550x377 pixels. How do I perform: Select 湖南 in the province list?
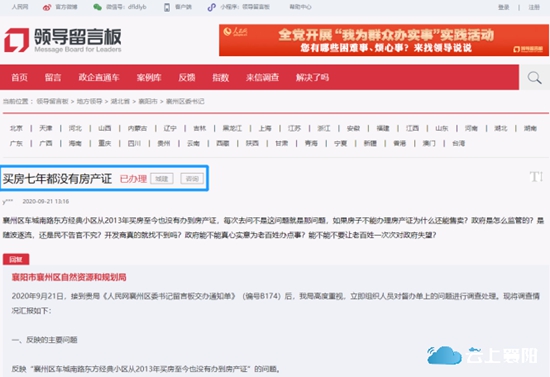[530, 128]
